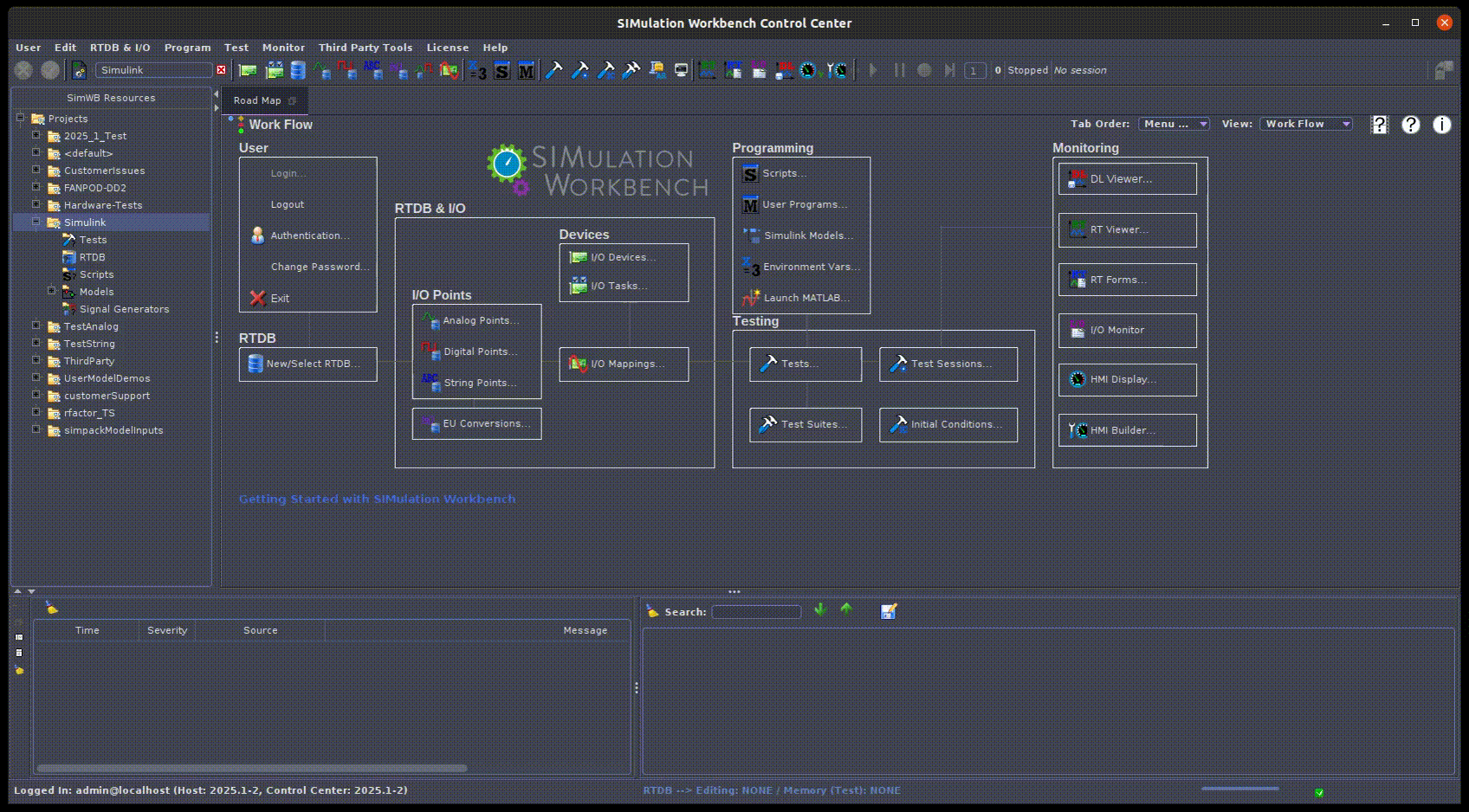
Task: Click the red X beside Simulink field
Action: click(221, 70)
